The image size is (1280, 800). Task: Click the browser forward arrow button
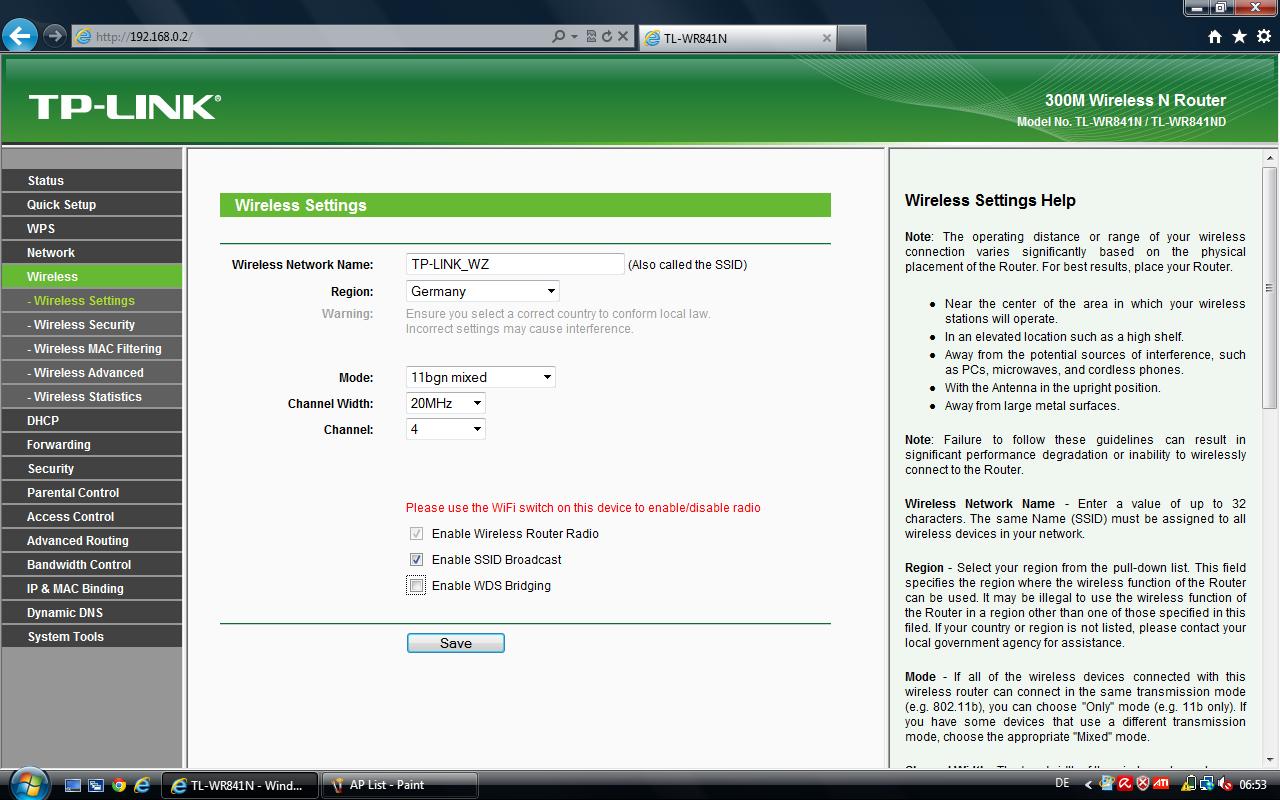(x=54, y=36)
